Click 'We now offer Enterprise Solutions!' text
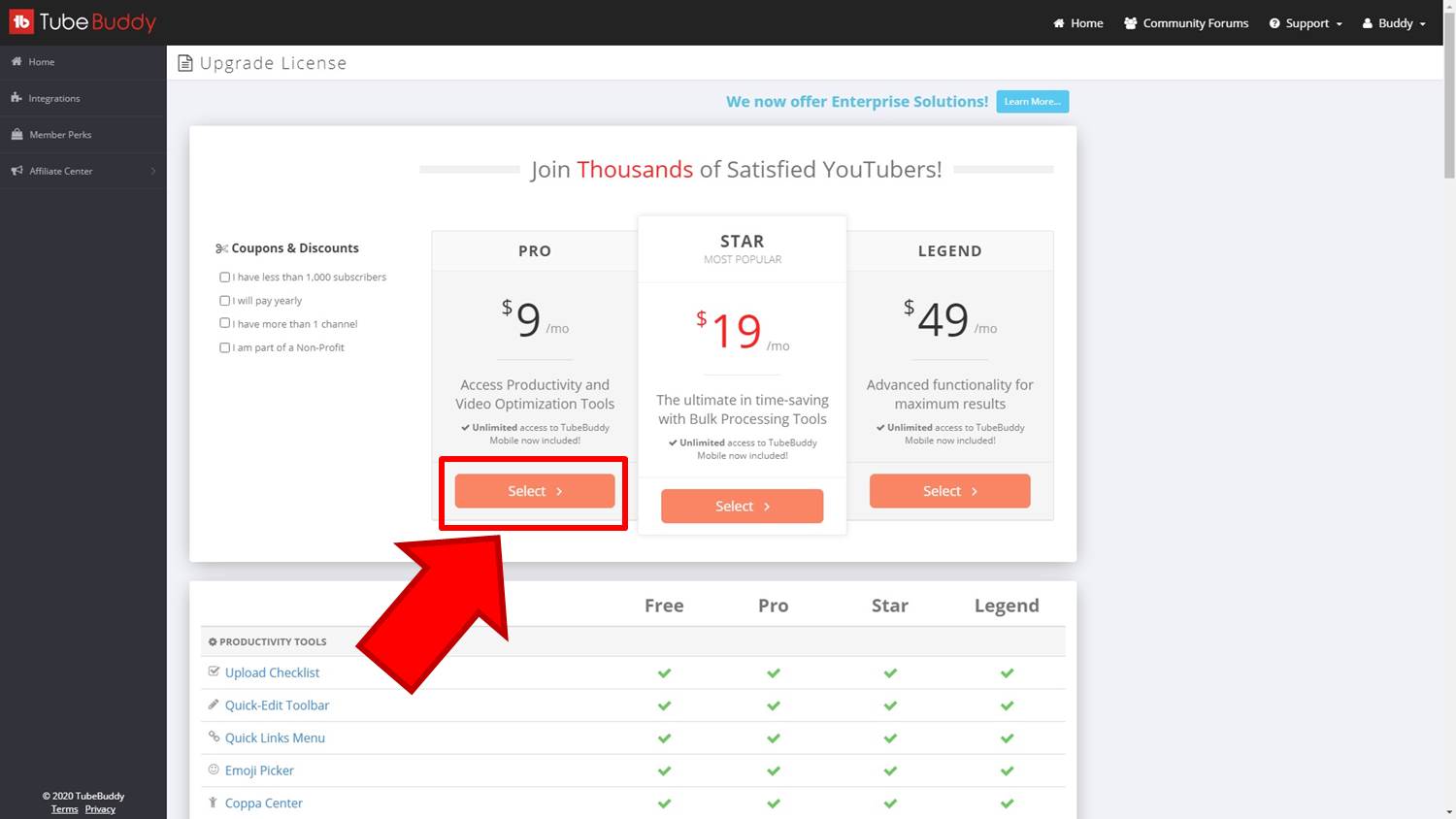The image size is (1456, 819). 857,101
